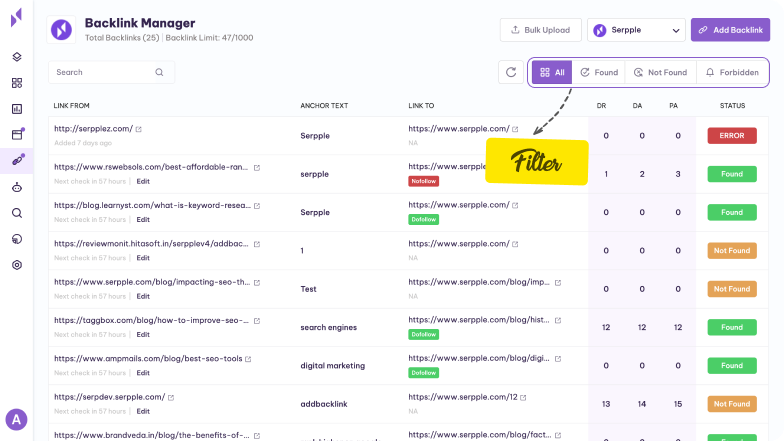Click the magnifier icon in Search box
Screen dimensions: 784x441
[159, 72]
